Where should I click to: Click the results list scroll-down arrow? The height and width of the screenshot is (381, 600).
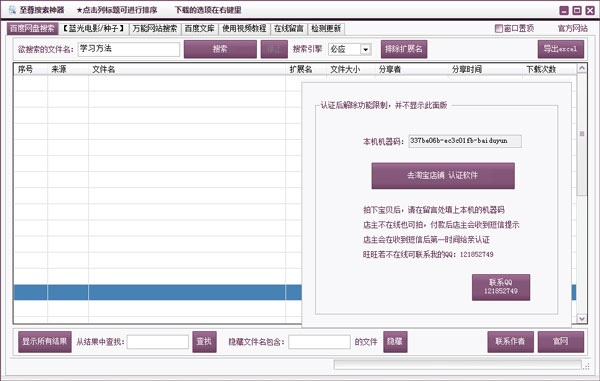582,318
